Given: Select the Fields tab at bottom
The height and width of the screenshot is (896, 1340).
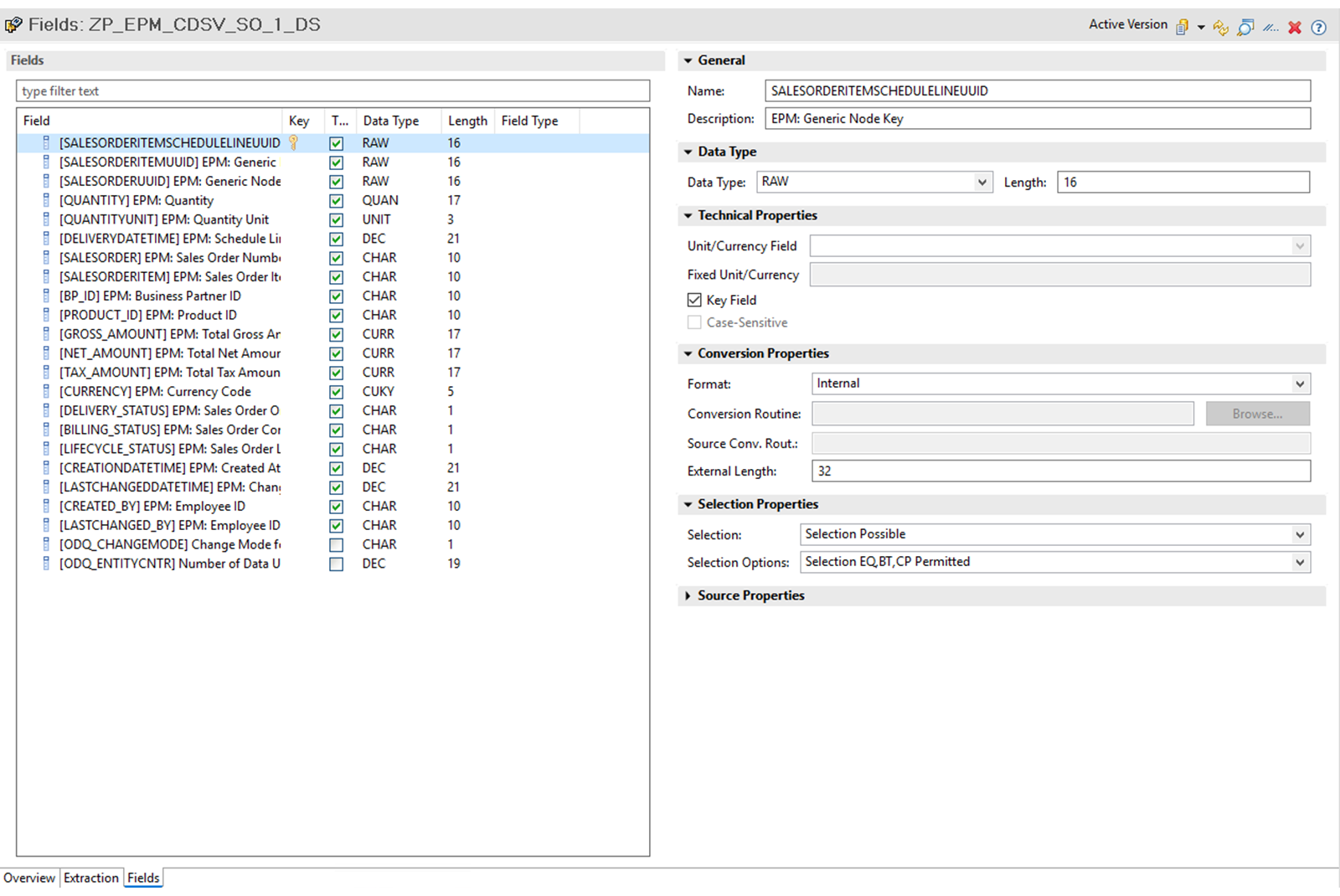Looking at the screenshot, I should [143, 878].
